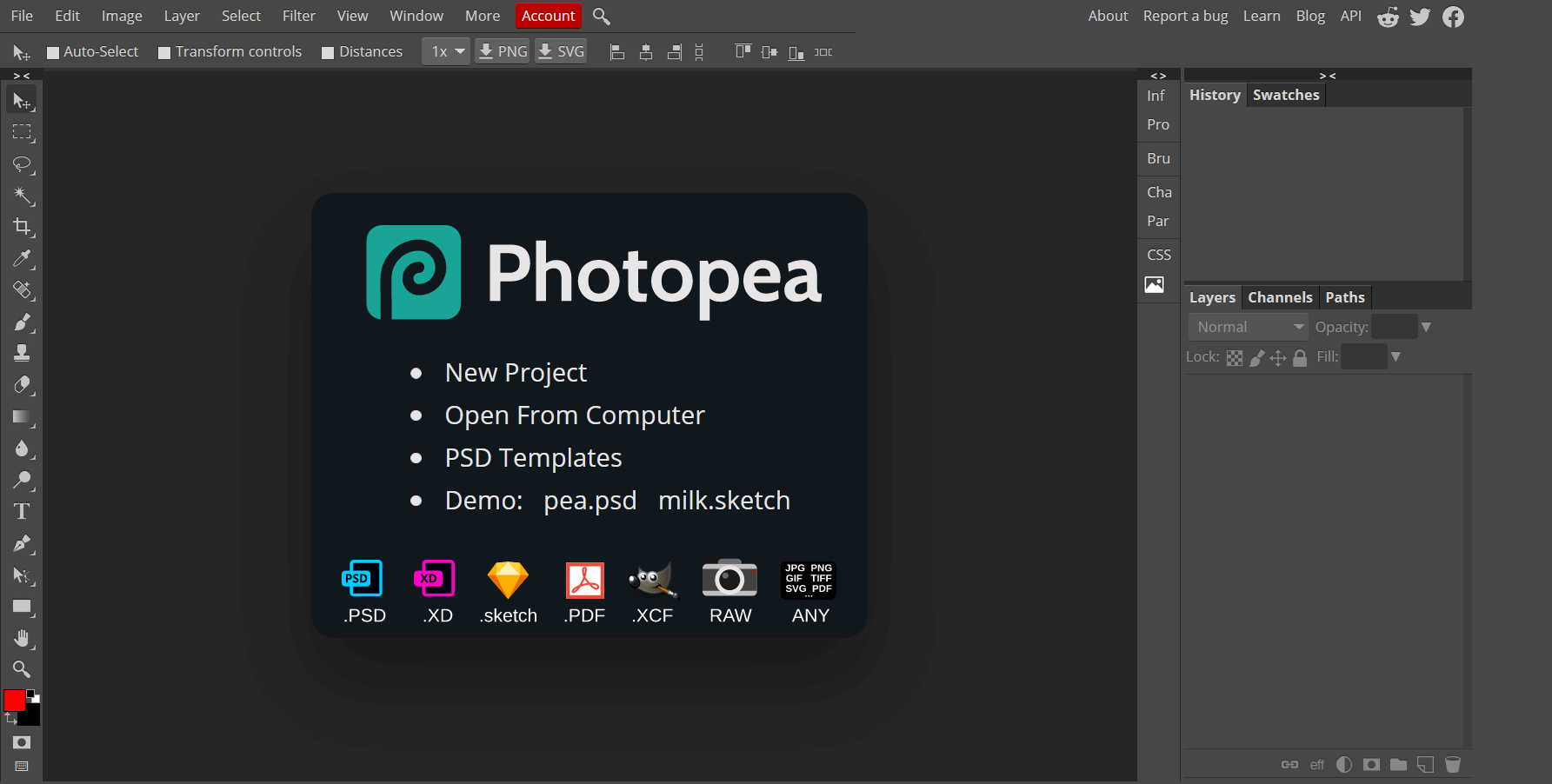Open the Normal blend mode dropdown
This screenshot has height=784, width=1552.
click(1249, 327)
